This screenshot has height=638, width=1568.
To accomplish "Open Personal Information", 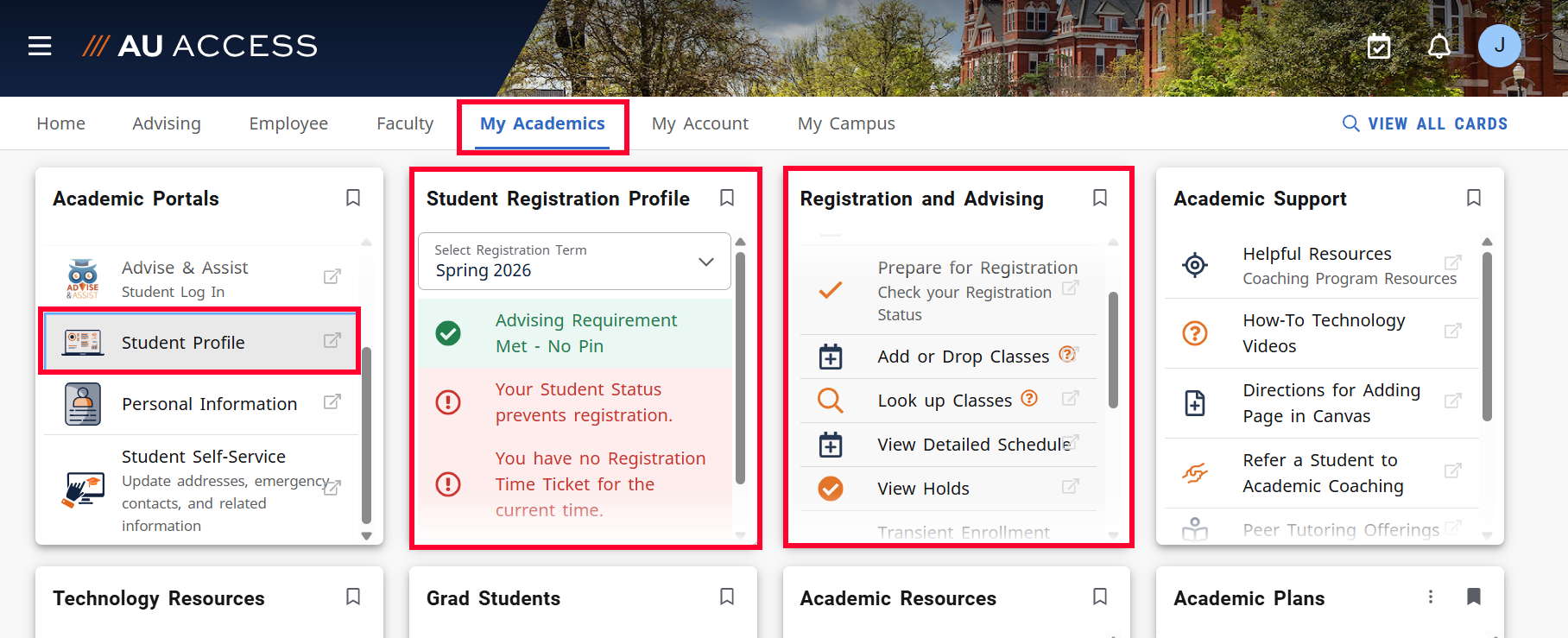I will pyautogui.click(x=210, y=403).
